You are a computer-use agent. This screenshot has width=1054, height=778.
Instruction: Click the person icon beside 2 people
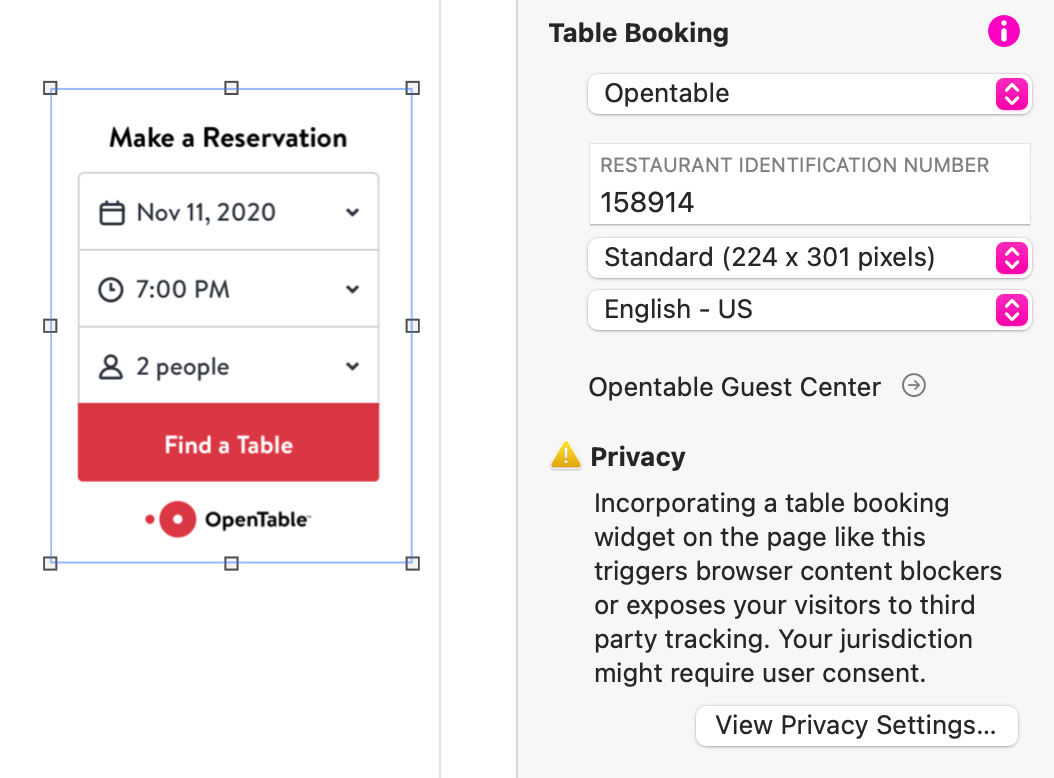point(111,367)
